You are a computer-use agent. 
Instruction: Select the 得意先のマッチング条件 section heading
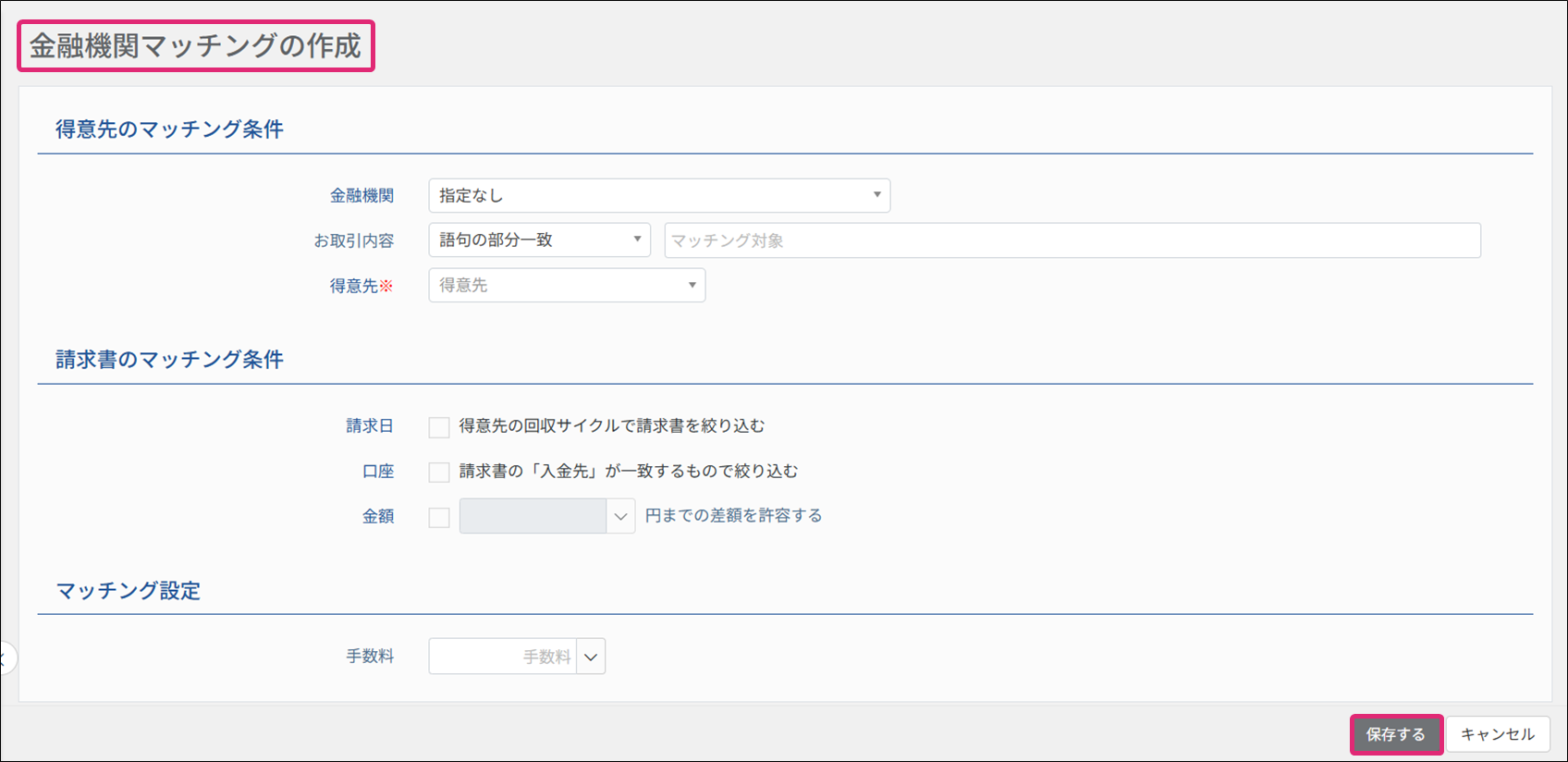tap(169, 129)
